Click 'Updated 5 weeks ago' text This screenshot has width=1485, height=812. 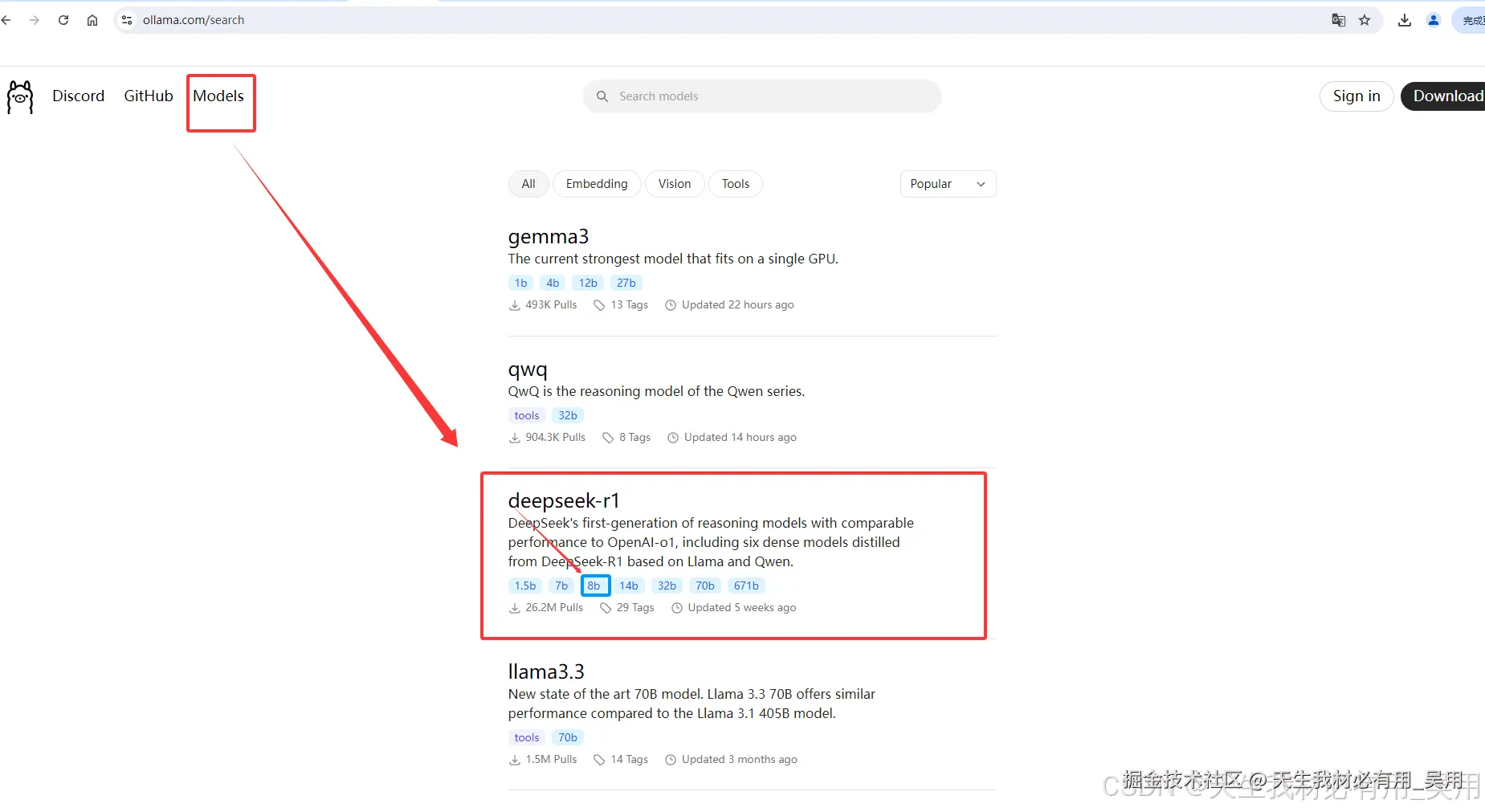tap(742, 608)
